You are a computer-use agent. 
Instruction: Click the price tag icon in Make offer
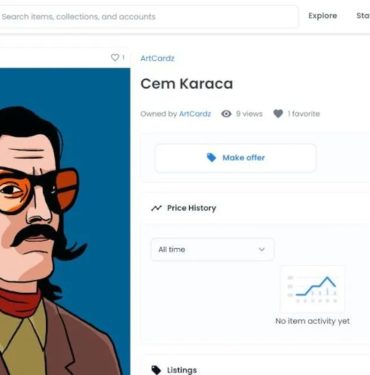click(211, 157)
